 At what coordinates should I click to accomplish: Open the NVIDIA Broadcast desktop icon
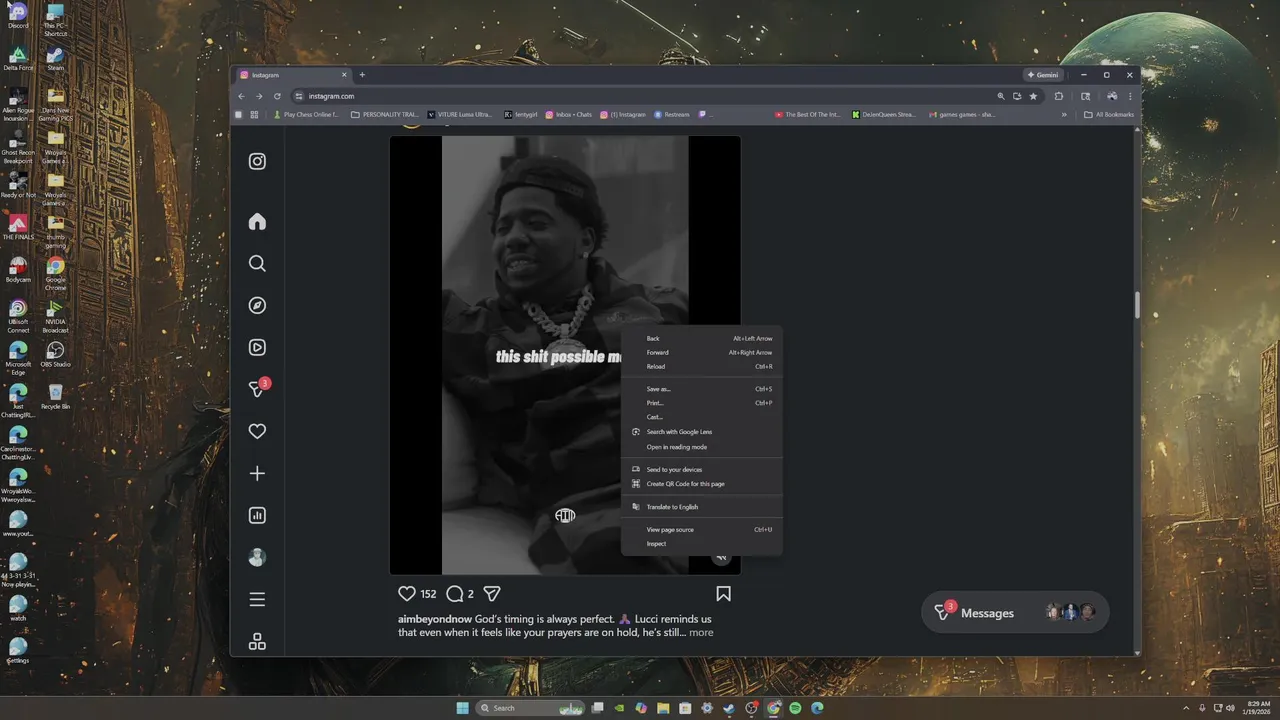pyautogui.click(x=56, y=316)
